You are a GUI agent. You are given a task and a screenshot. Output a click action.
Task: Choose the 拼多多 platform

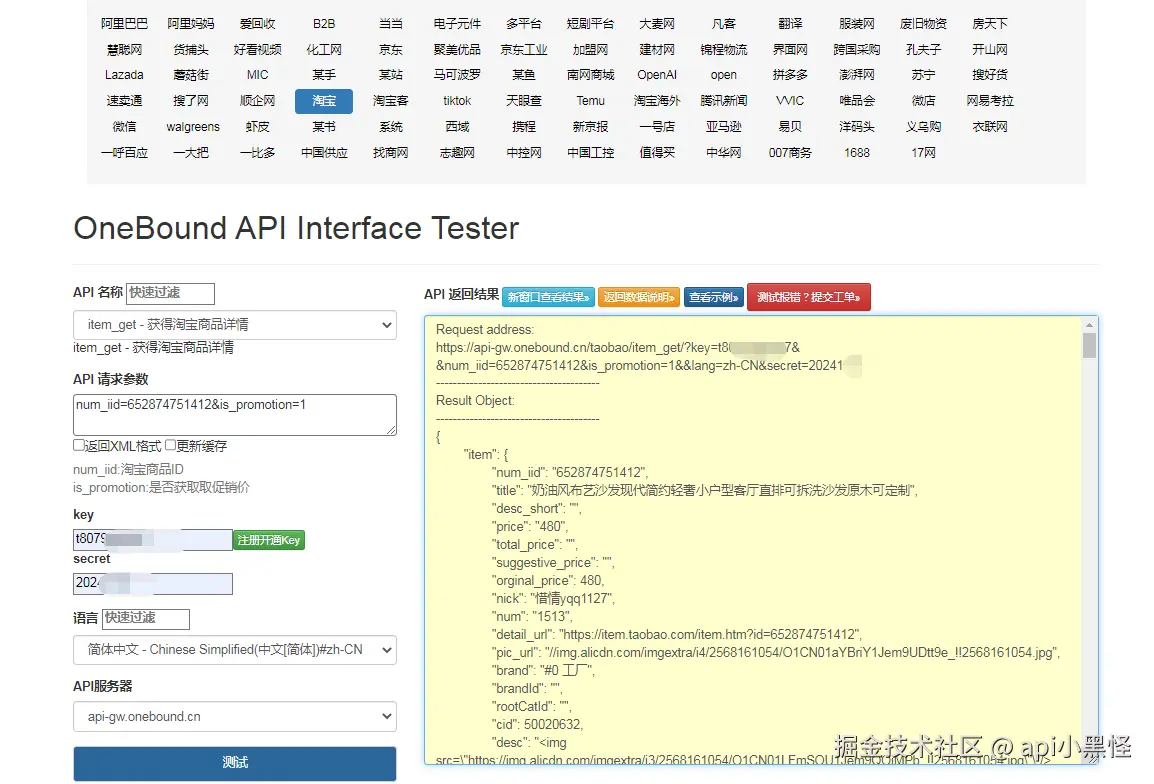790,75
